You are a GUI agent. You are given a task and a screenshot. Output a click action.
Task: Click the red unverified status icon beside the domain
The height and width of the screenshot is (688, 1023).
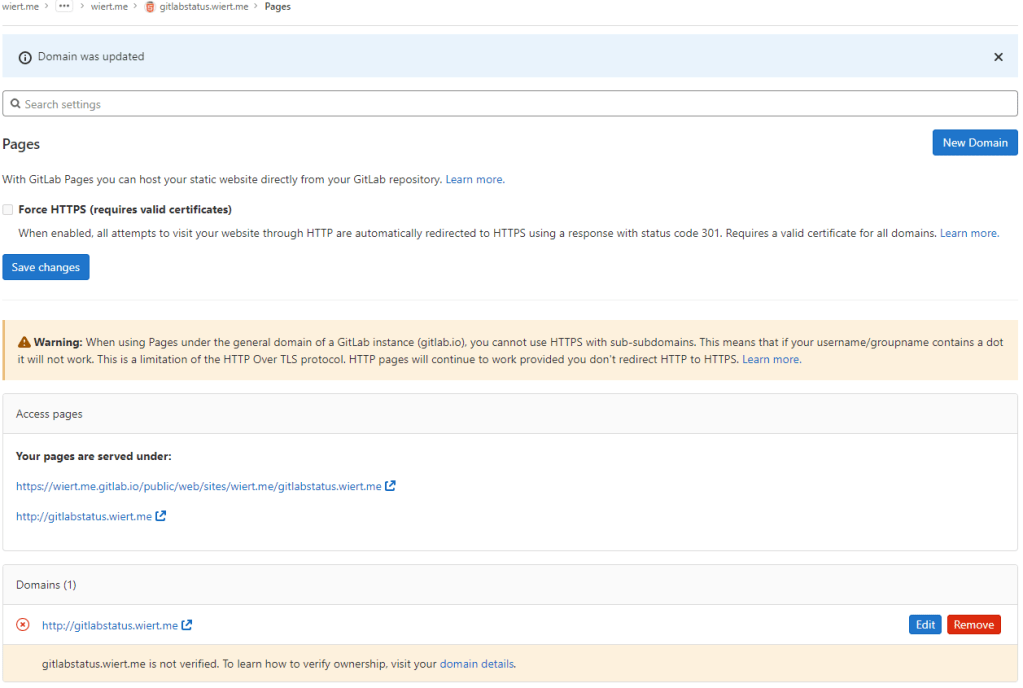pyautogui.click(x=22, y=624)
